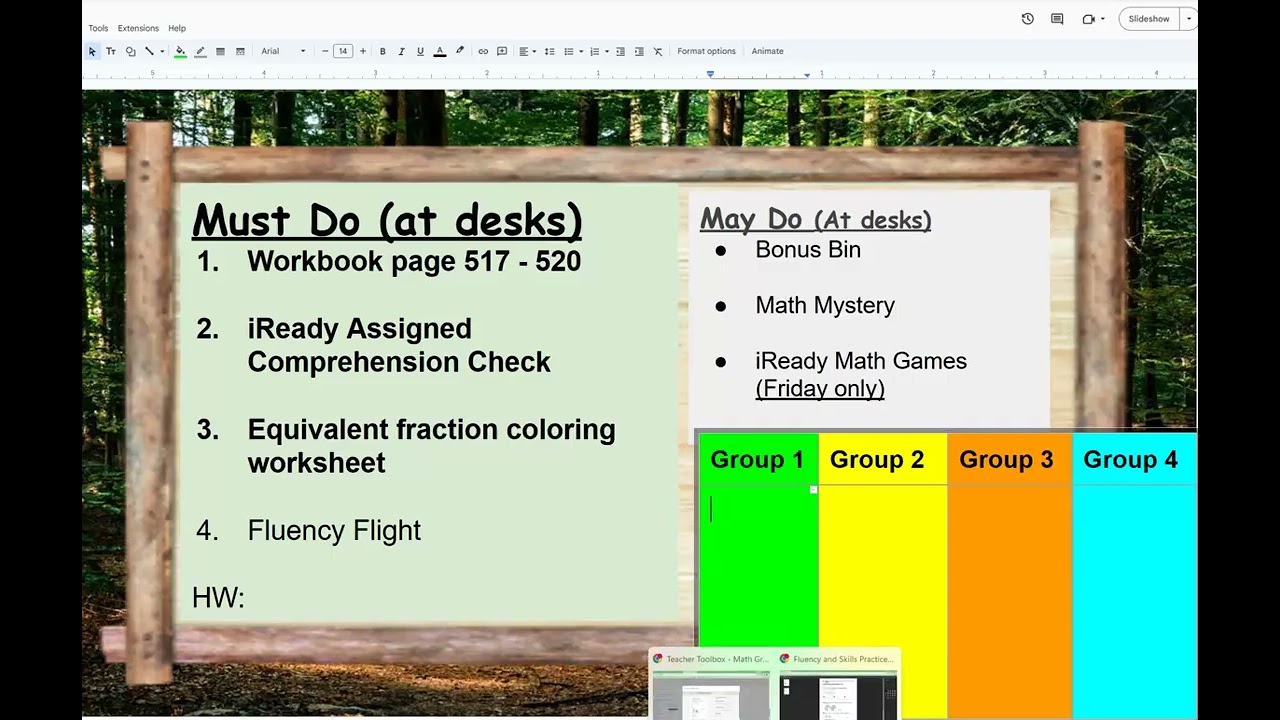Viewport: 1280px width, 720px height.
Task: Expand numbered list options arrow
Action: pos(606,51)
